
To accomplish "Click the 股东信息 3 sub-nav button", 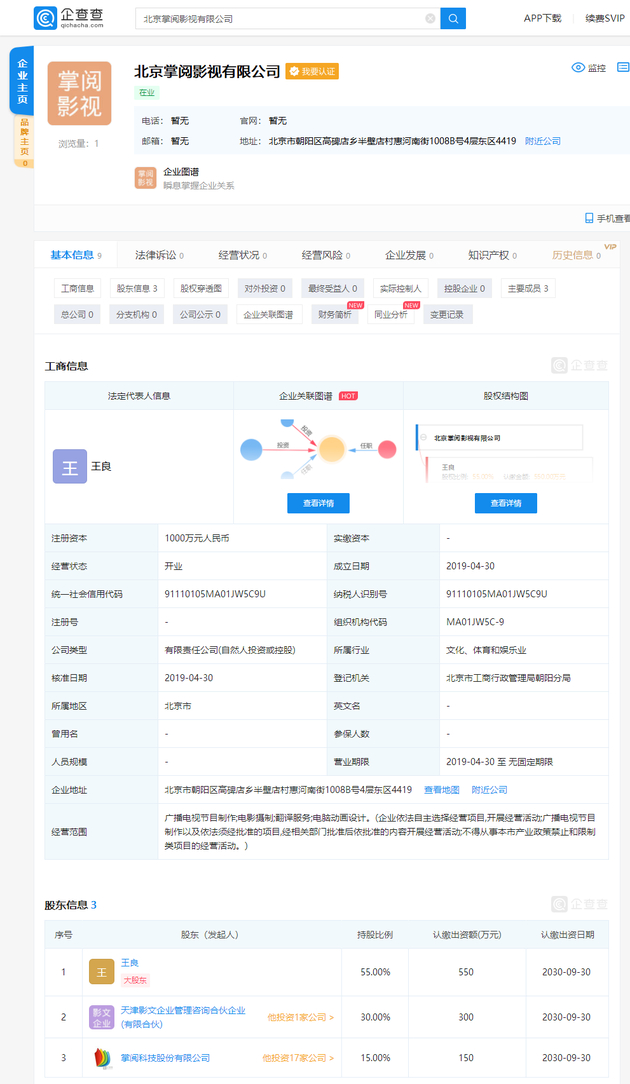I will pos(136,288).
